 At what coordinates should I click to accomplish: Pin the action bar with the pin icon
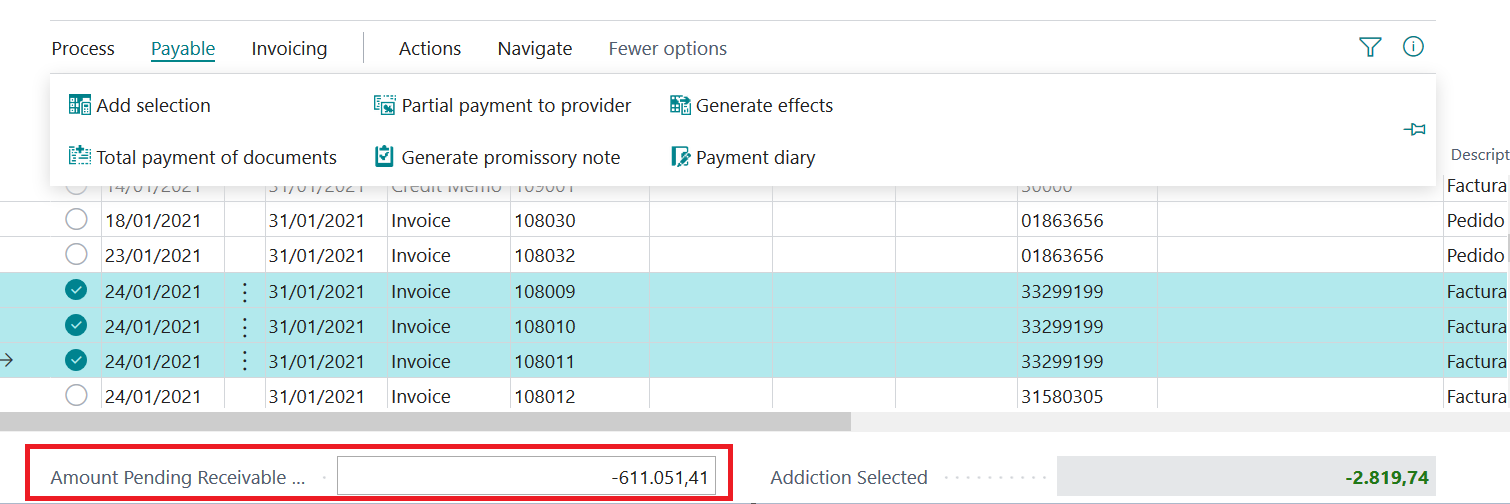click(1414, 129)
